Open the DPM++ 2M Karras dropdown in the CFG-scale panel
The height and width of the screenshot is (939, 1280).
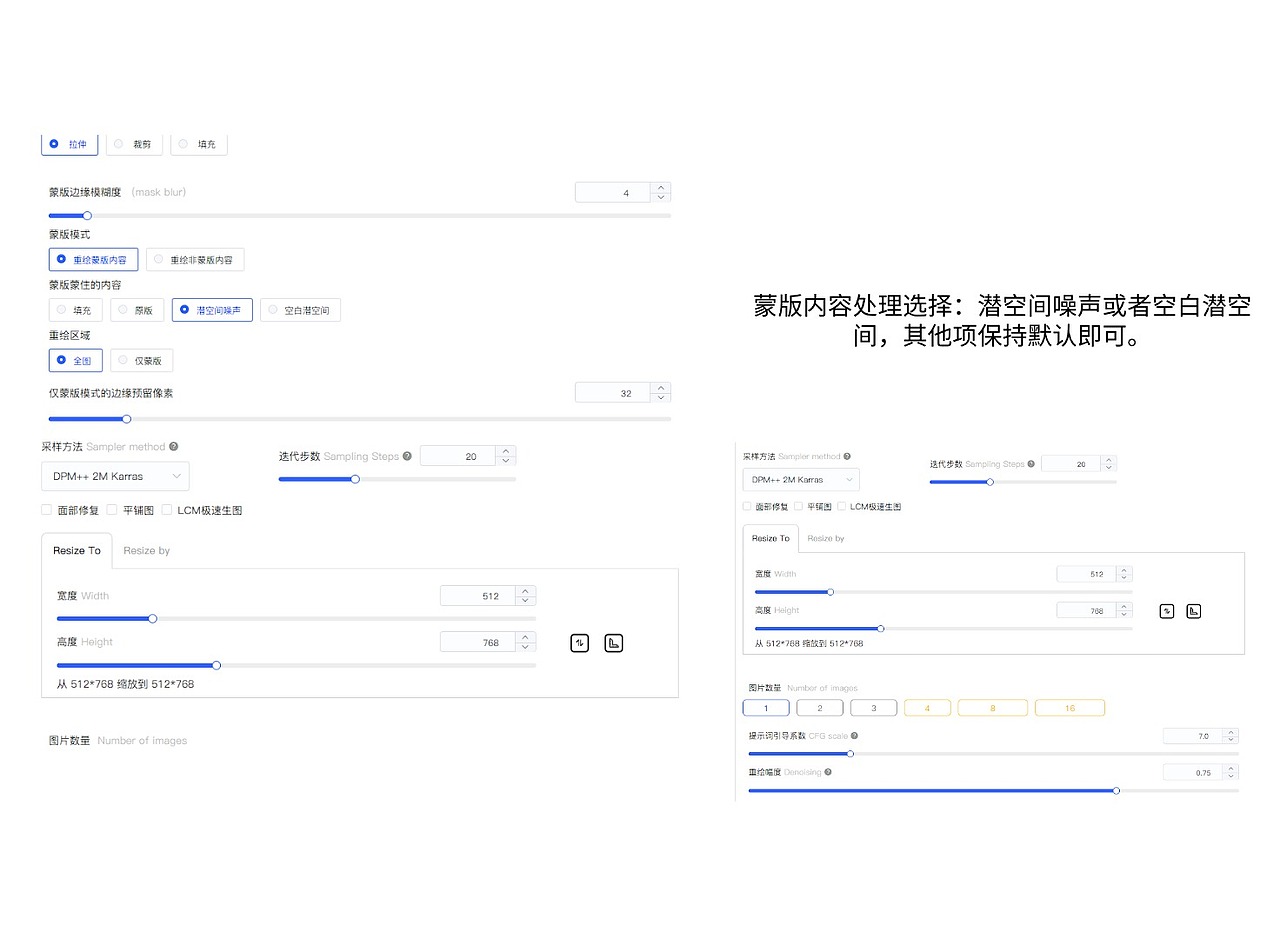pos(801,479)
